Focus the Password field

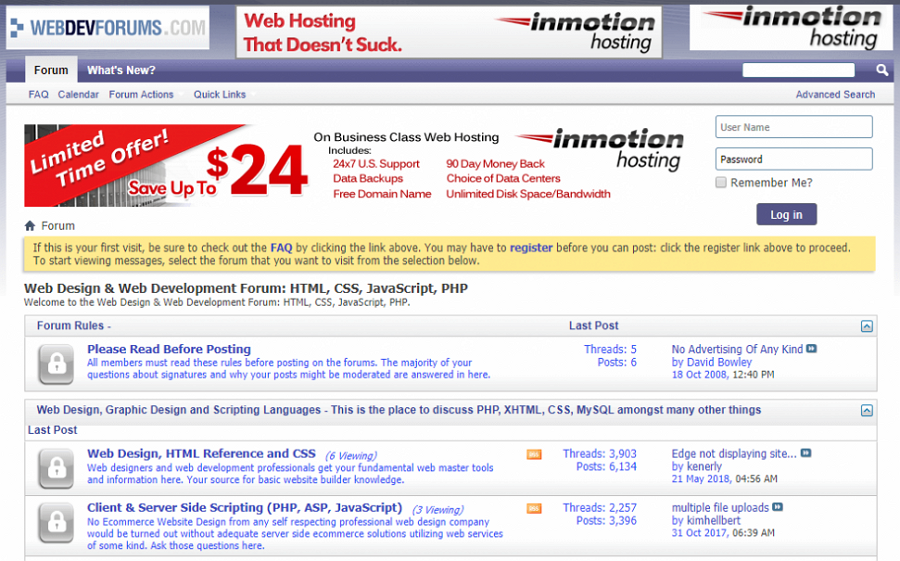[794, 159]
